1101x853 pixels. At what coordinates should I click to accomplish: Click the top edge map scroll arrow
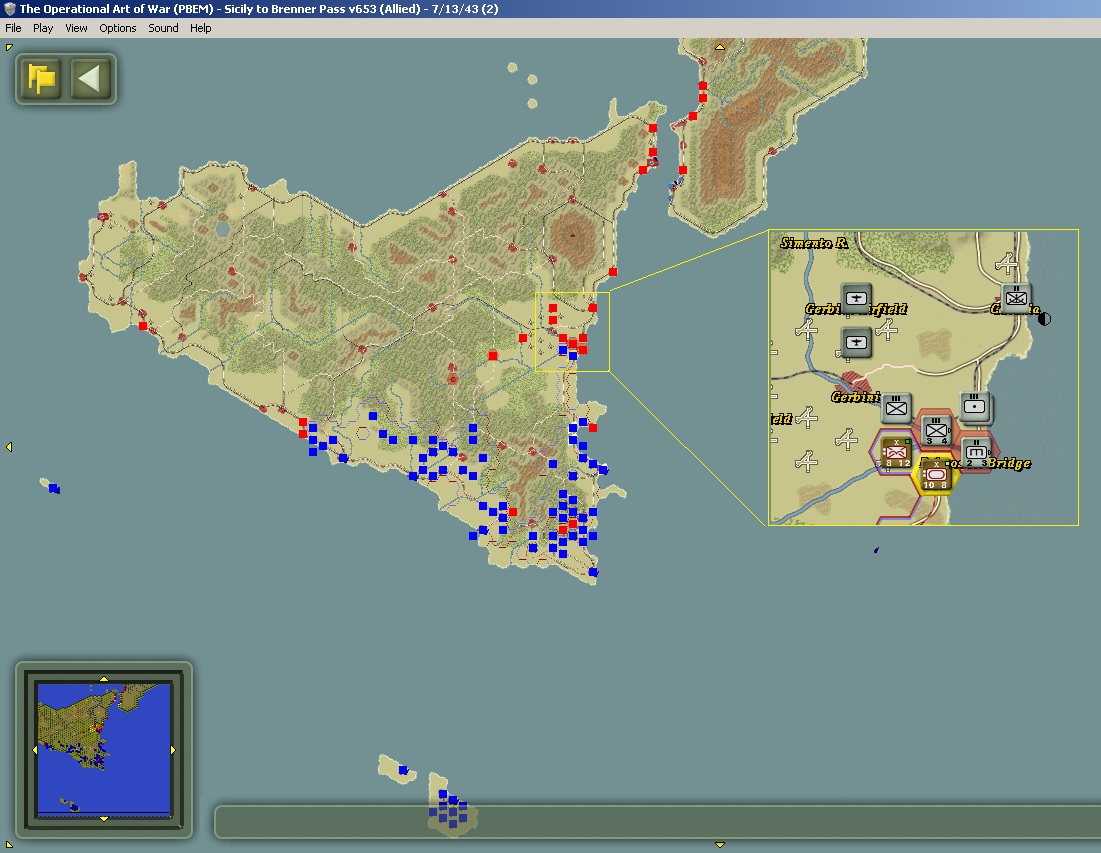point(720,48)
